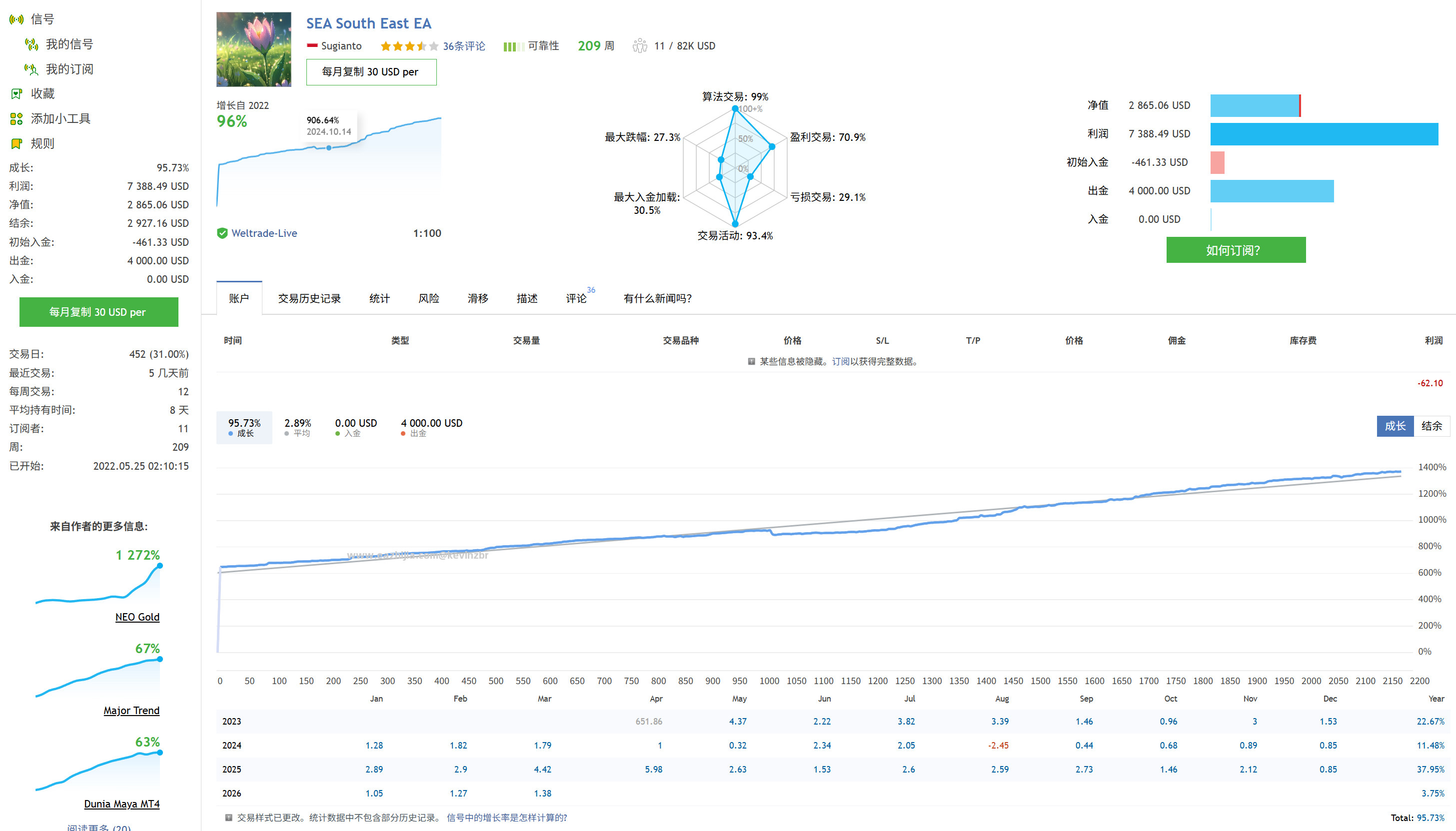Click the 利润 column header
Screen dimensions: 1456x831
[x=1434, y=341]
